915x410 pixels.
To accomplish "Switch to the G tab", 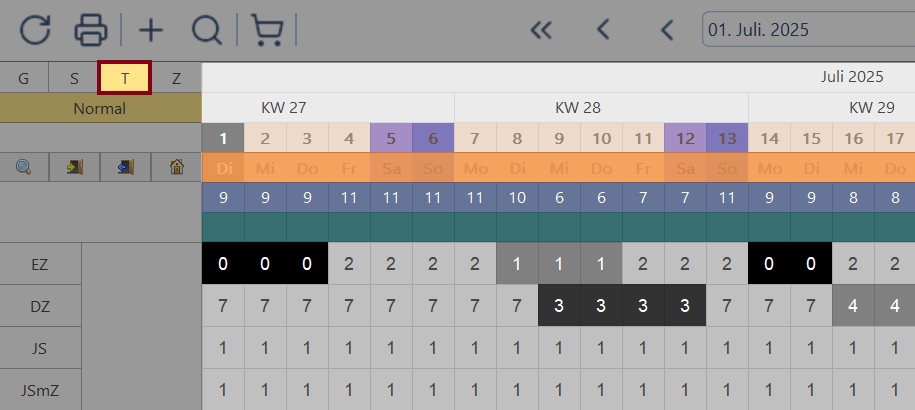I will click(24, 78).
